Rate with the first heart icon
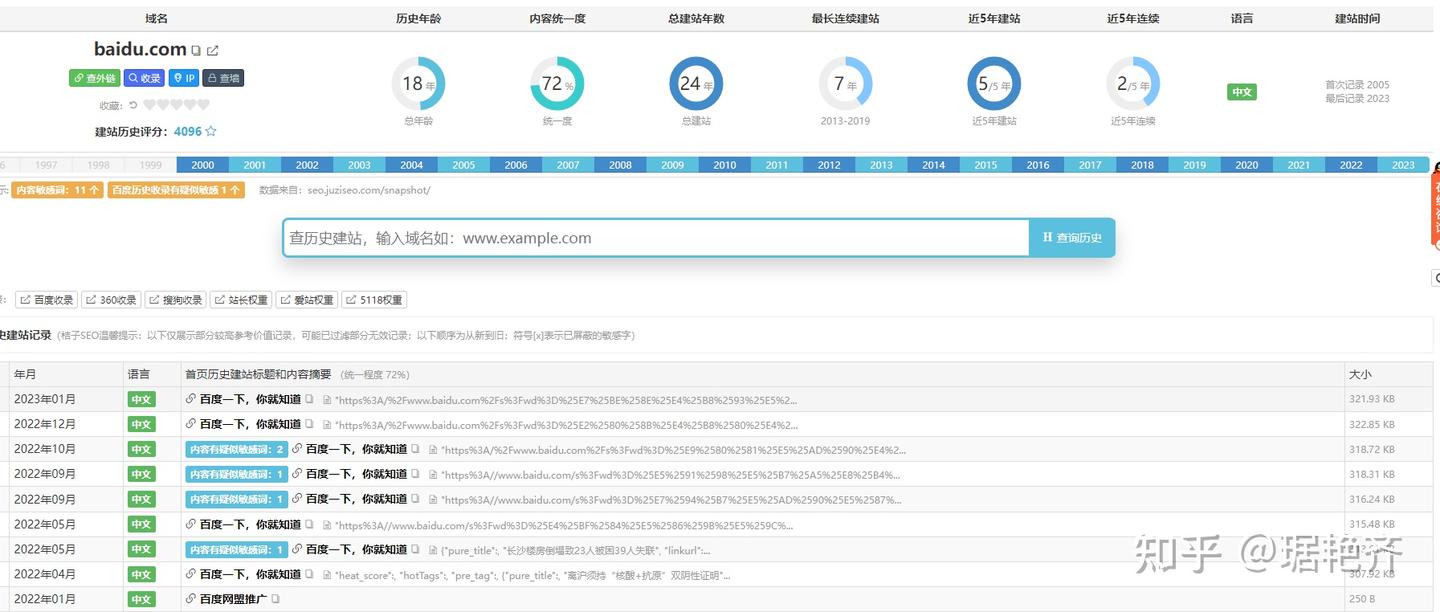 point(149,104)
